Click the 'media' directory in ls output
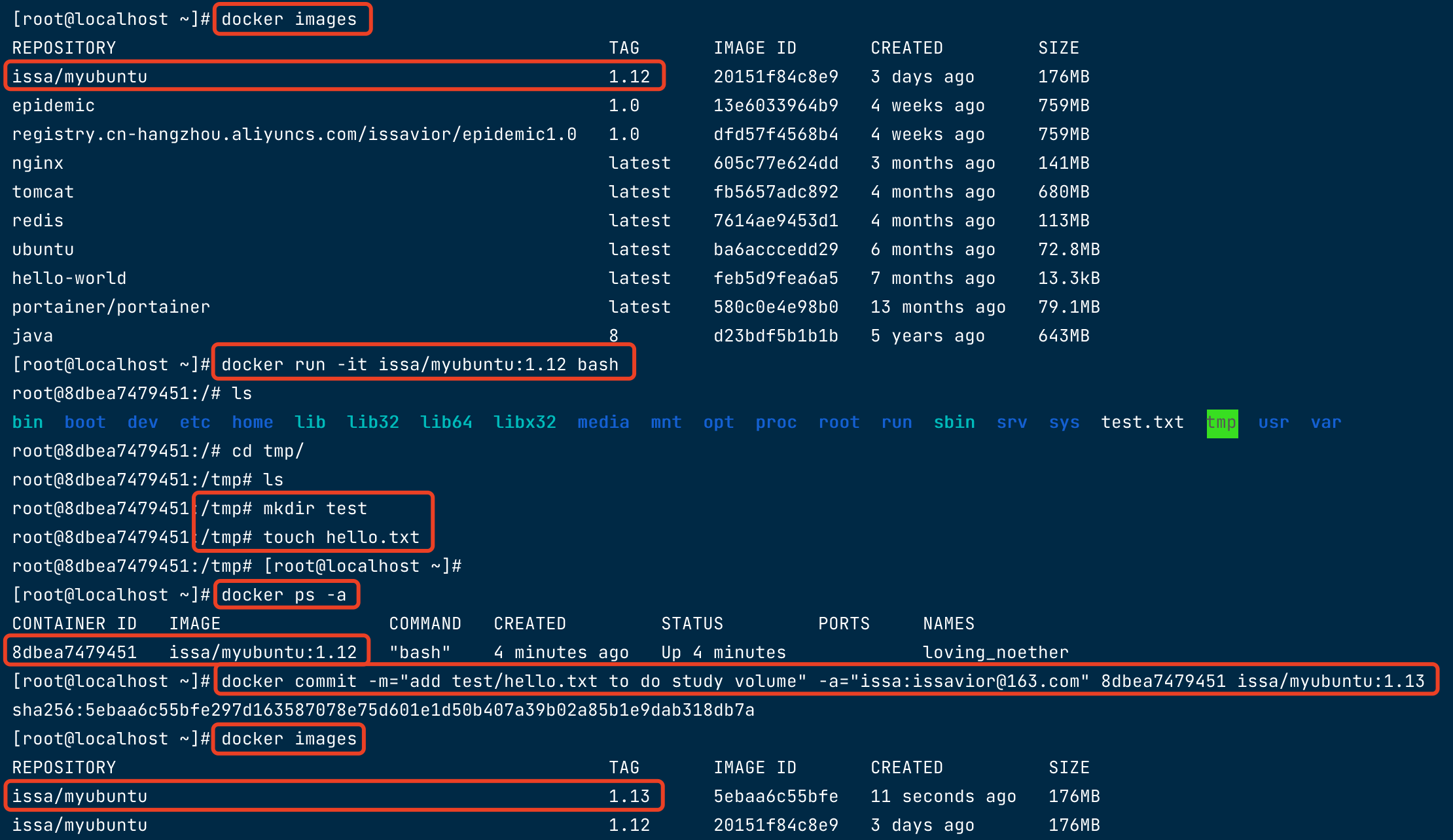The height and width of the screenshot is (840, 1453). (603, 422)
